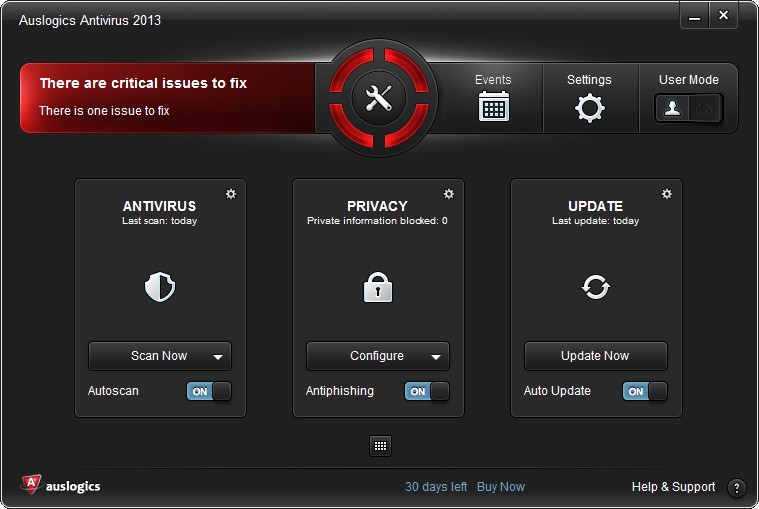Click the Autoscan label
759x509 pixels.
click(x=113, y=391)
